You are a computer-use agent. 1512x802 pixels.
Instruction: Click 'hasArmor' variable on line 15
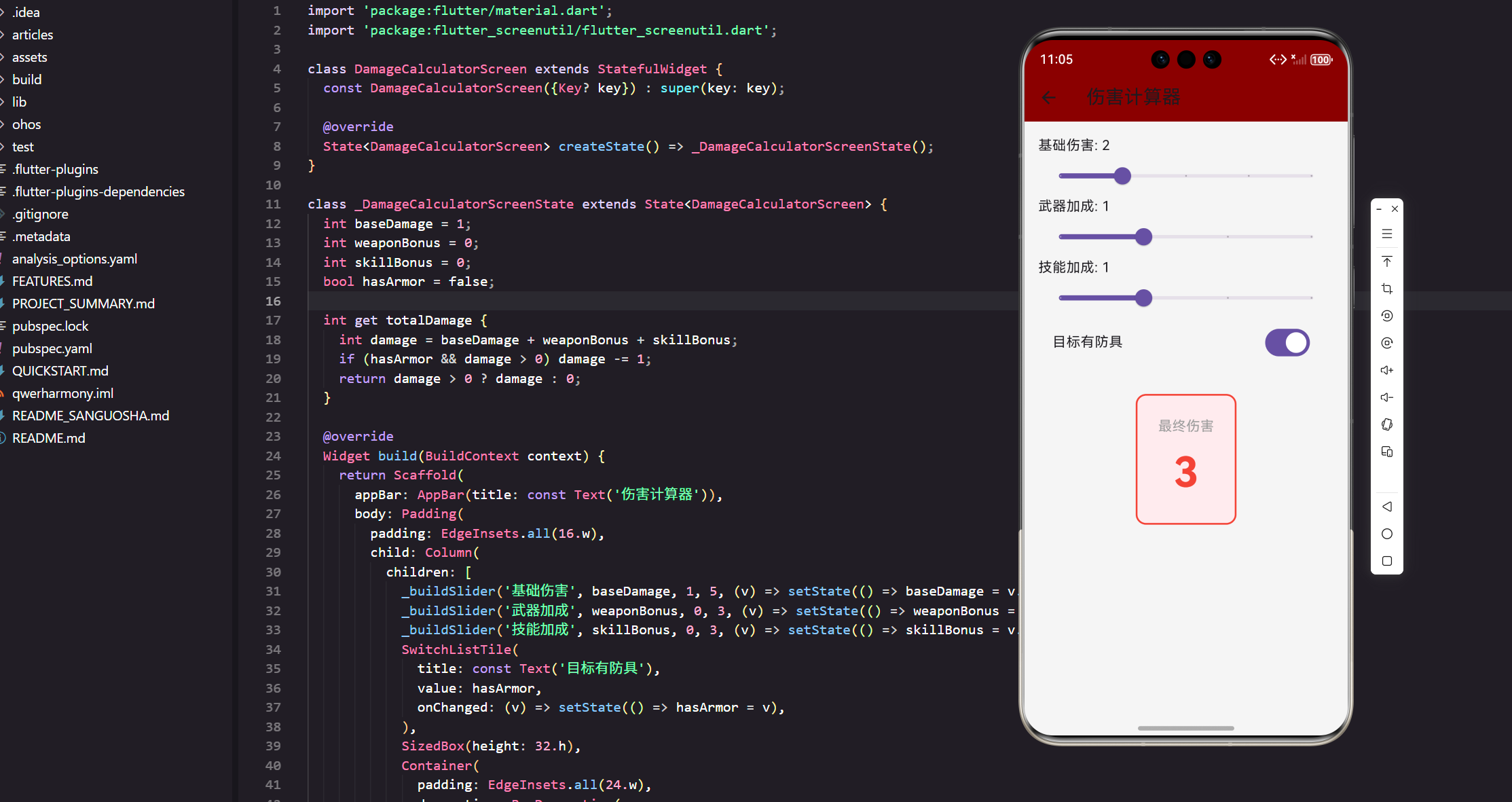[393, 282]
